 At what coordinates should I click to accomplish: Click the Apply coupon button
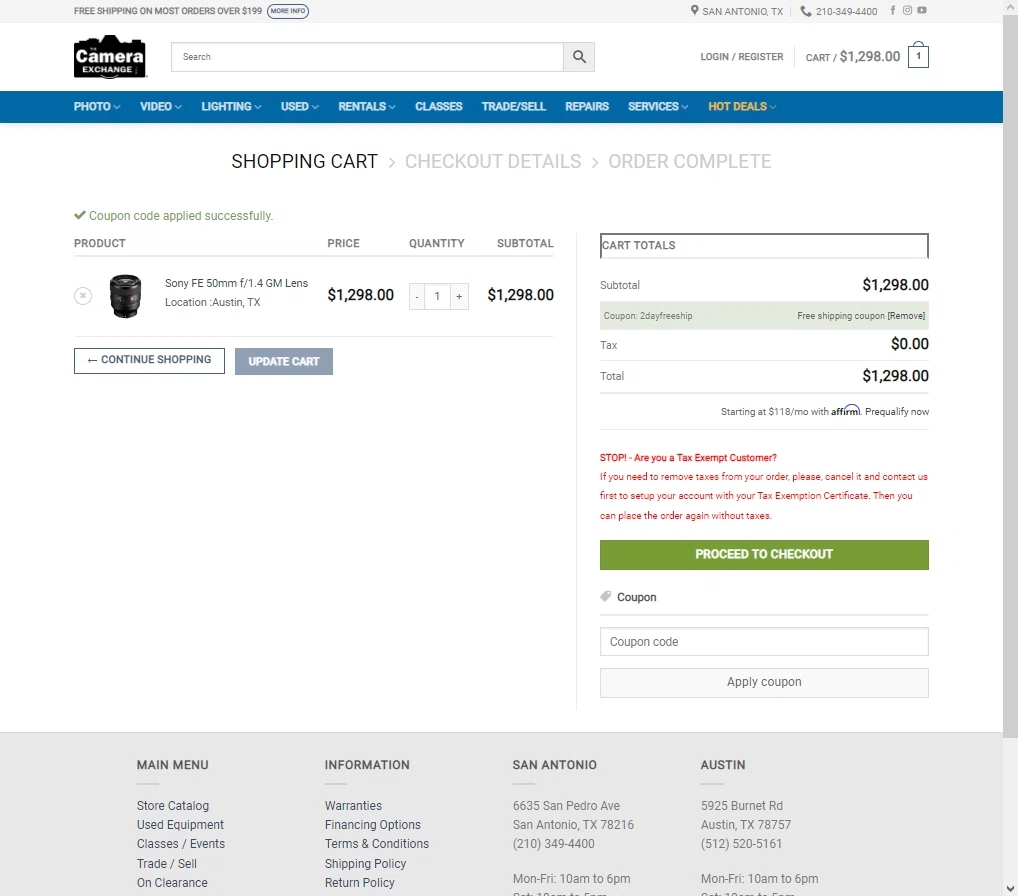(x=764, y=682)
